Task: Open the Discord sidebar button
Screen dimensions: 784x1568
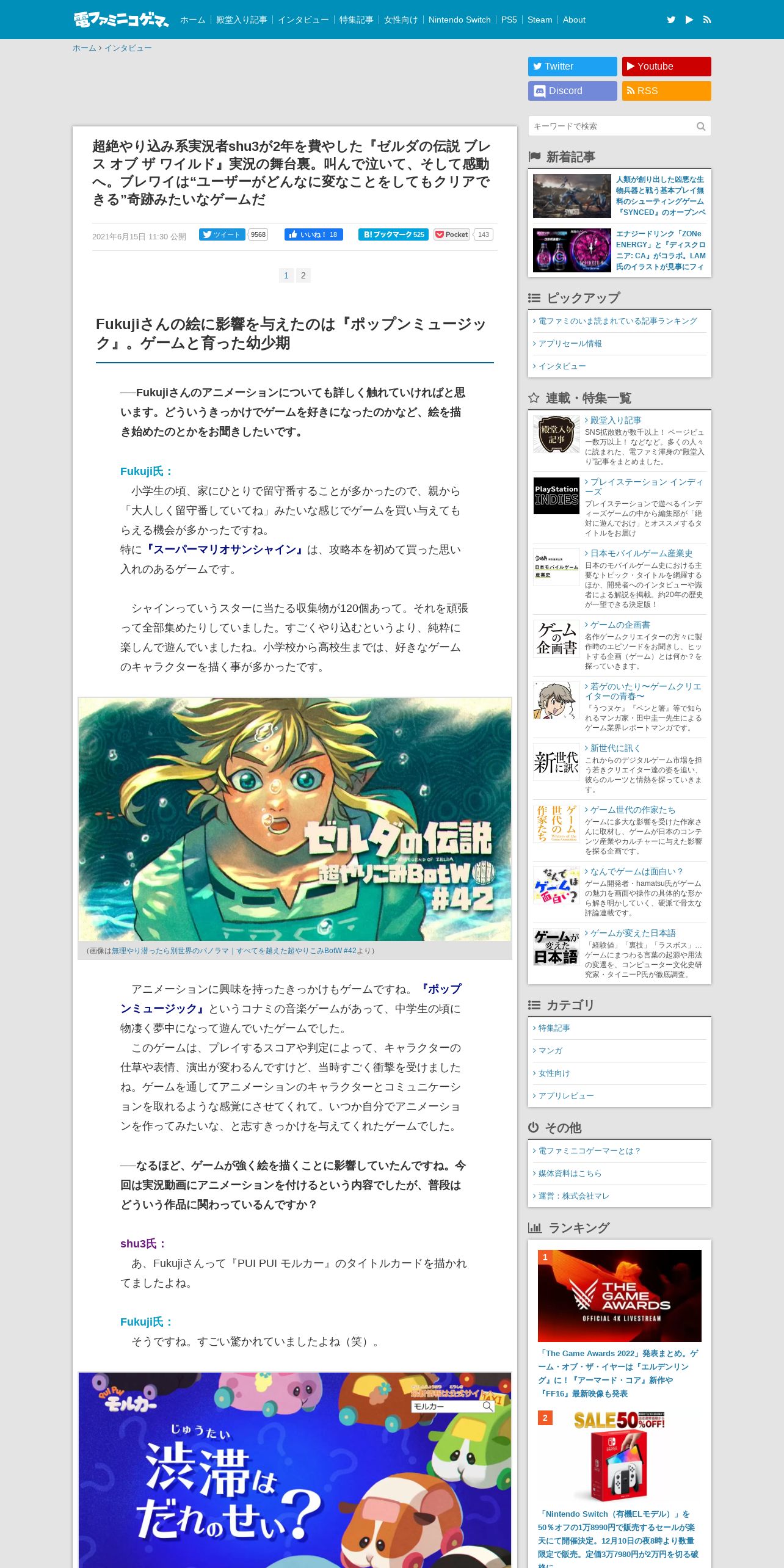Action: [573, 91]
